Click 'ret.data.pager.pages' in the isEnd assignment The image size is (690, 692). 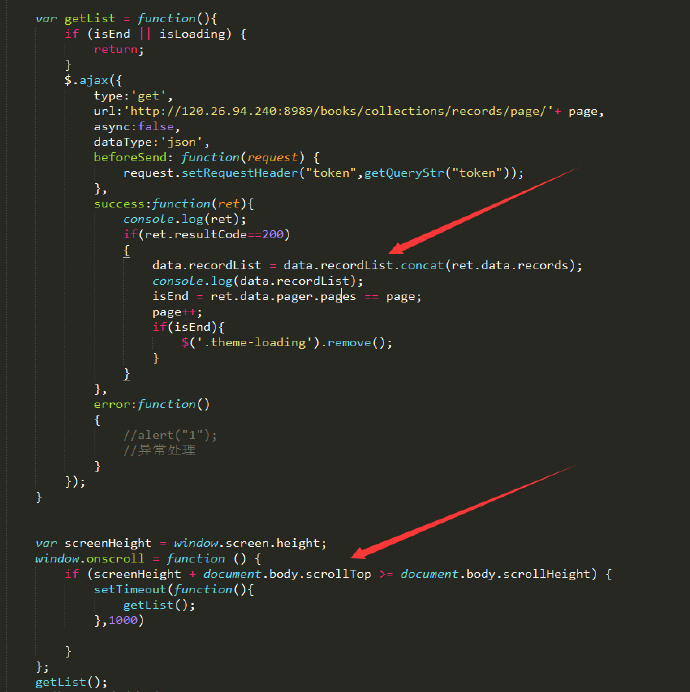(x=283, y=297)
